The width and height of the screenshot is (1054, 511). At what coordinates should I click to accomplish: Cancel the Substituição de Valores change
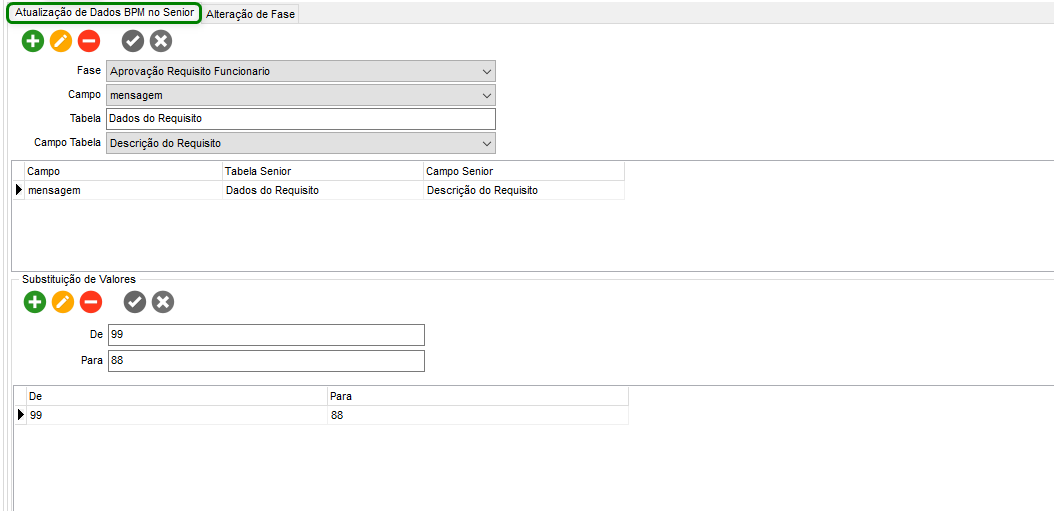click(x=163, y=301)
